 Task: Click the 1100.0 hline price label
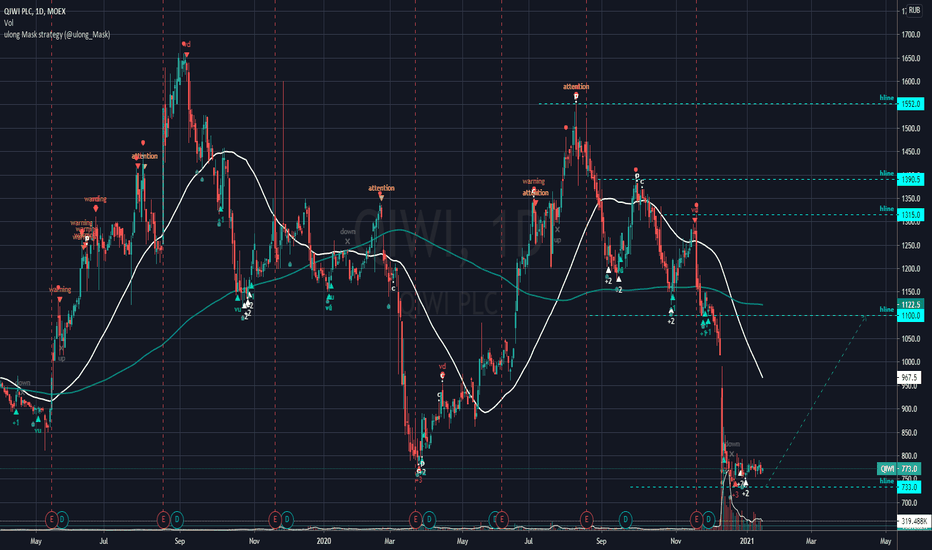911,316
